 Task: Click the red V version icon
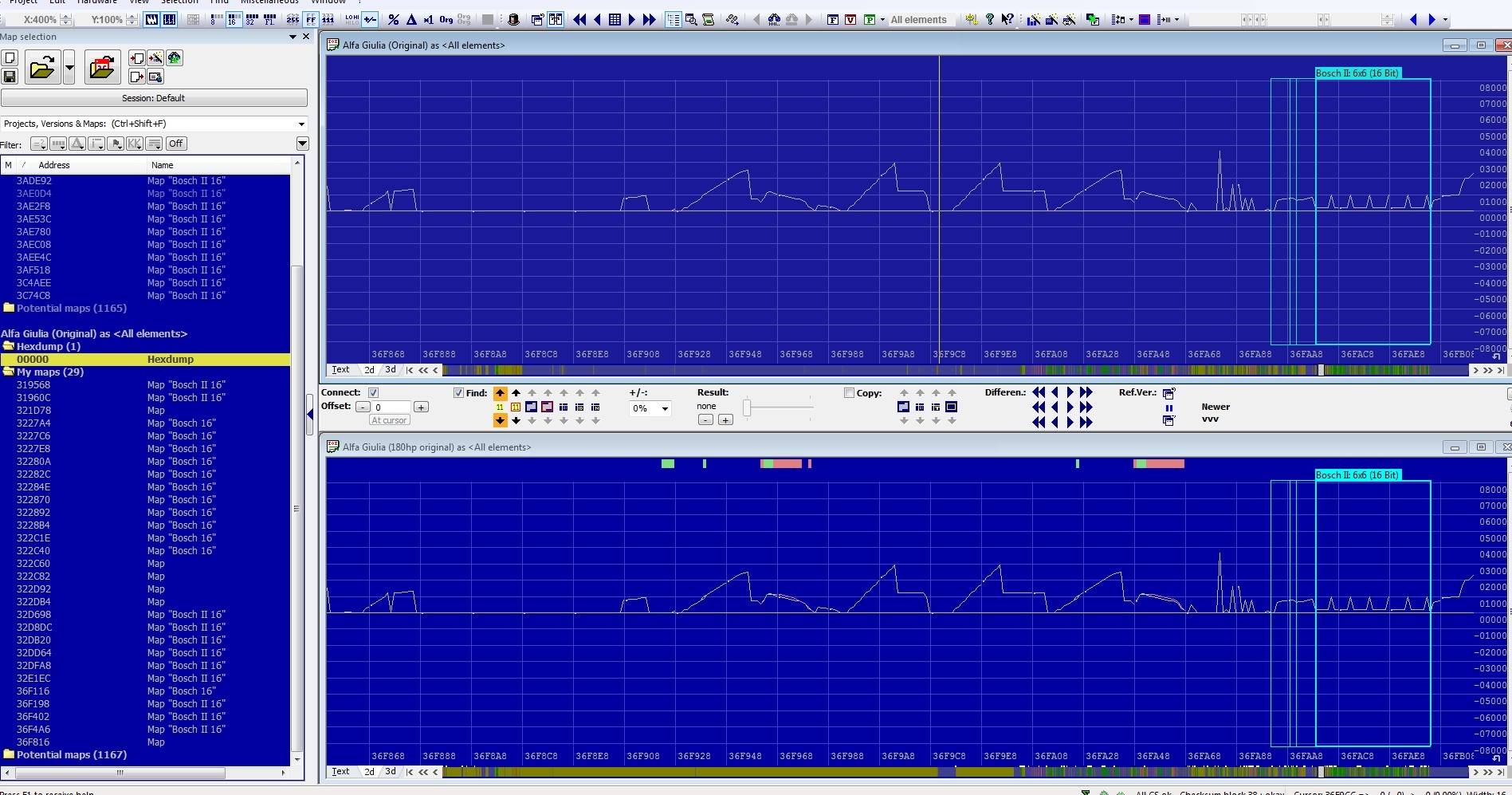(x=850, y=19)
